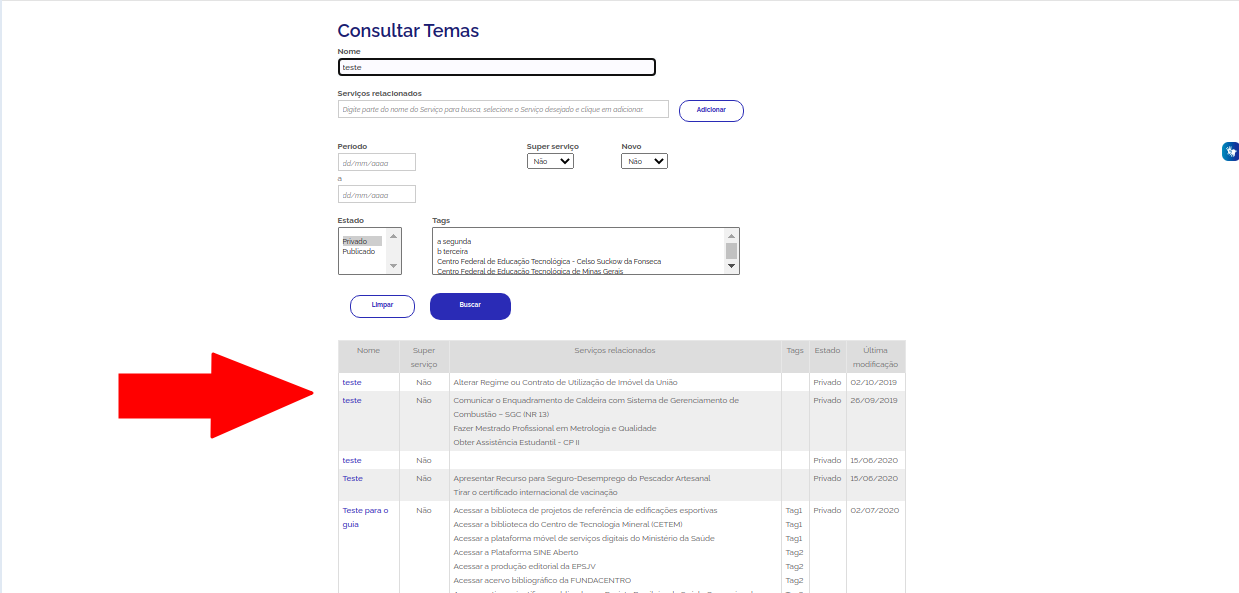
Task: Select the "a segunda" tag option
Action: [x=454, y=241]
